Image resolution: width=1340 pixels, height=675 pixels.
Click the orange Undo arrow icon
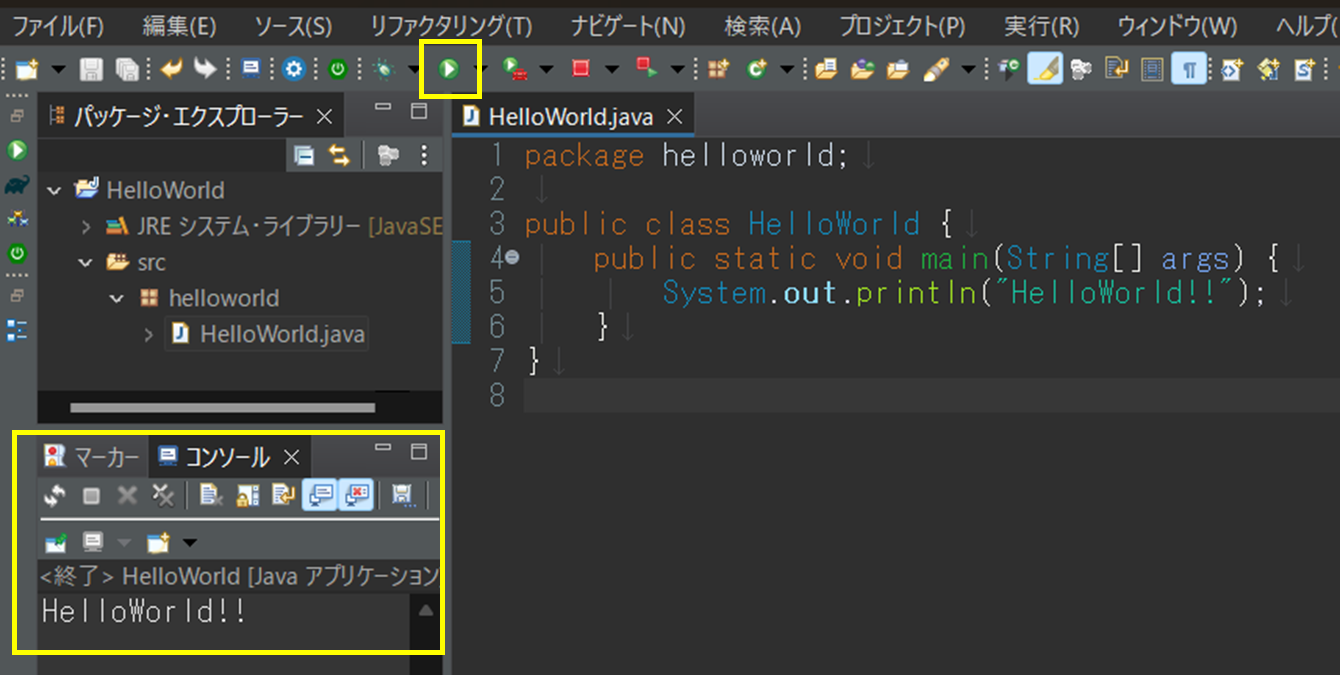tap(171, 69)
